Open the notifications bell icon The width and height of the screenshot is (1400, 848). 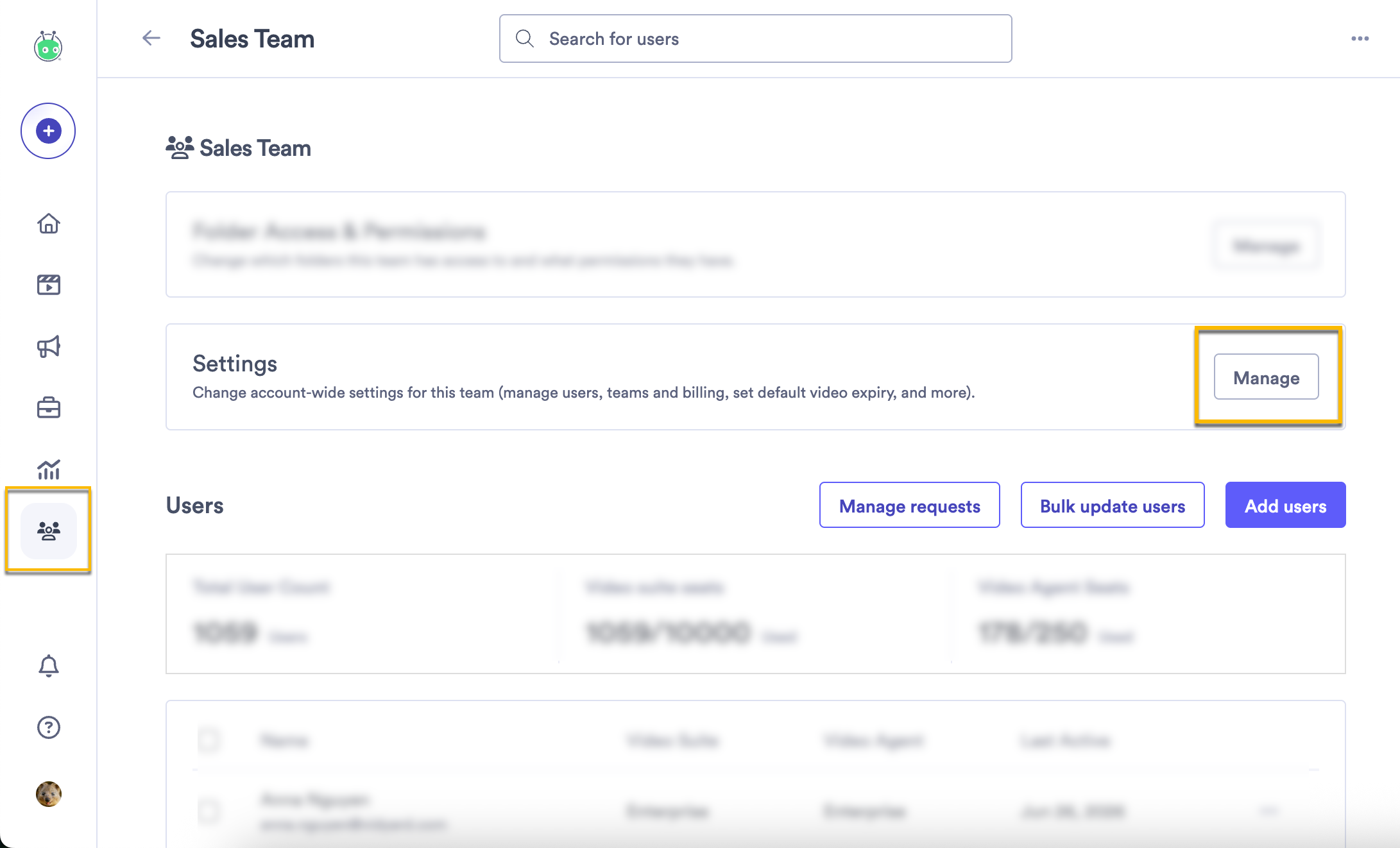49,666
